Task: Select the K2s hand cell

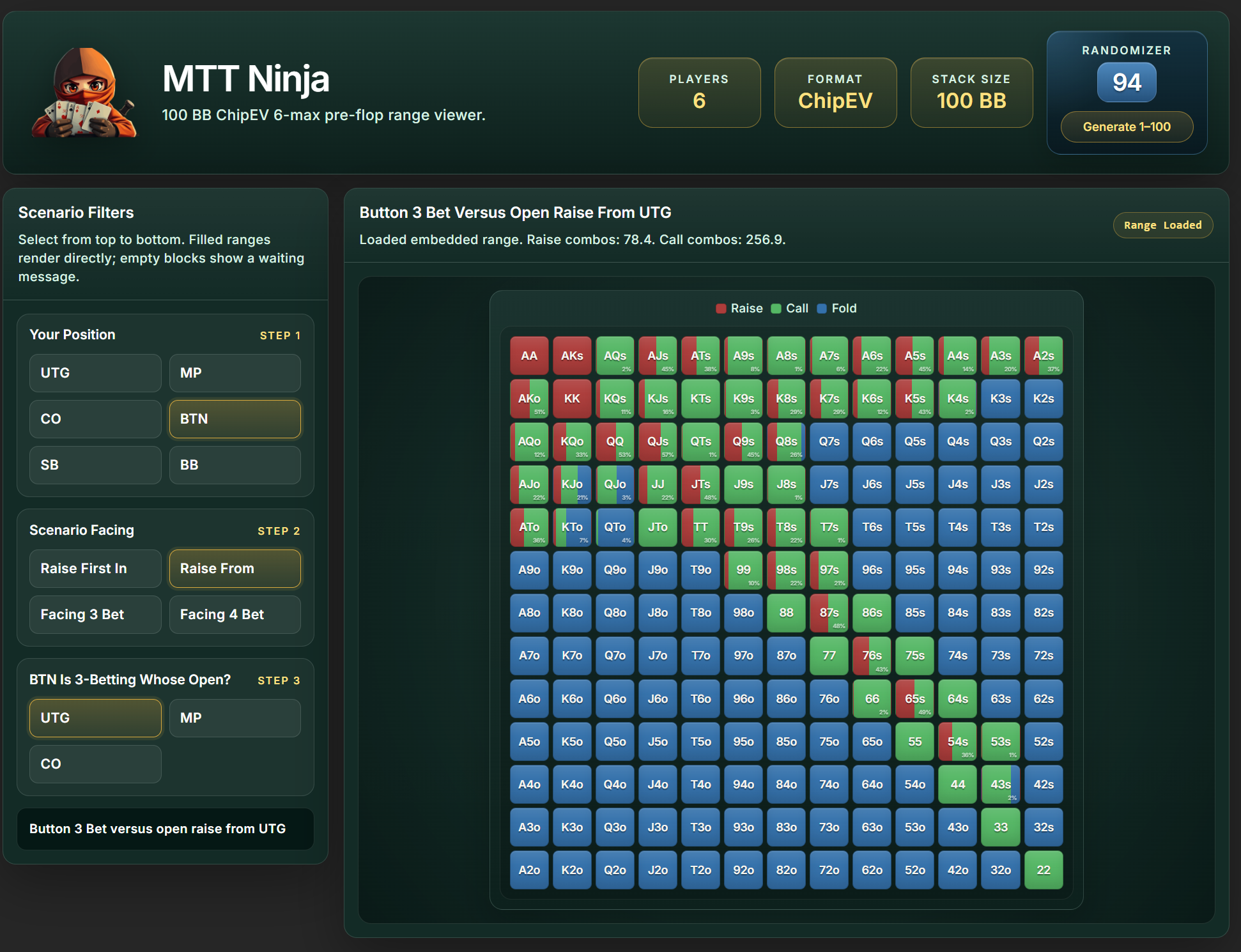Action: (1043, 399)
